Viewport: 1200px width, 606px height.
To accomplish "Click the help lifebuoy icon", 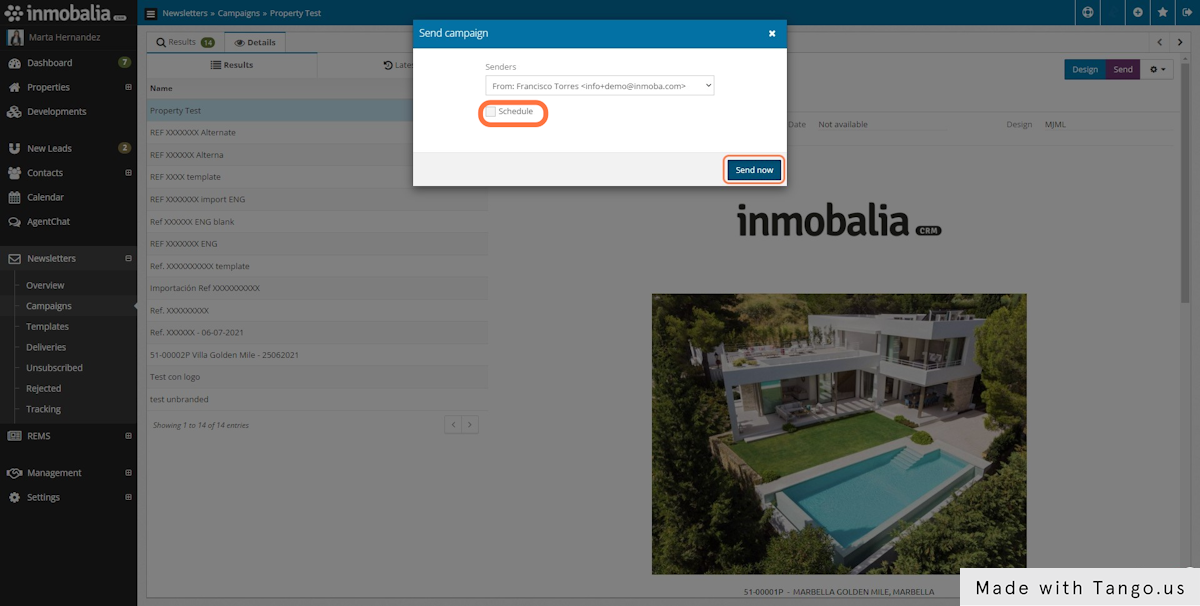I will [x=1088, y=13].
